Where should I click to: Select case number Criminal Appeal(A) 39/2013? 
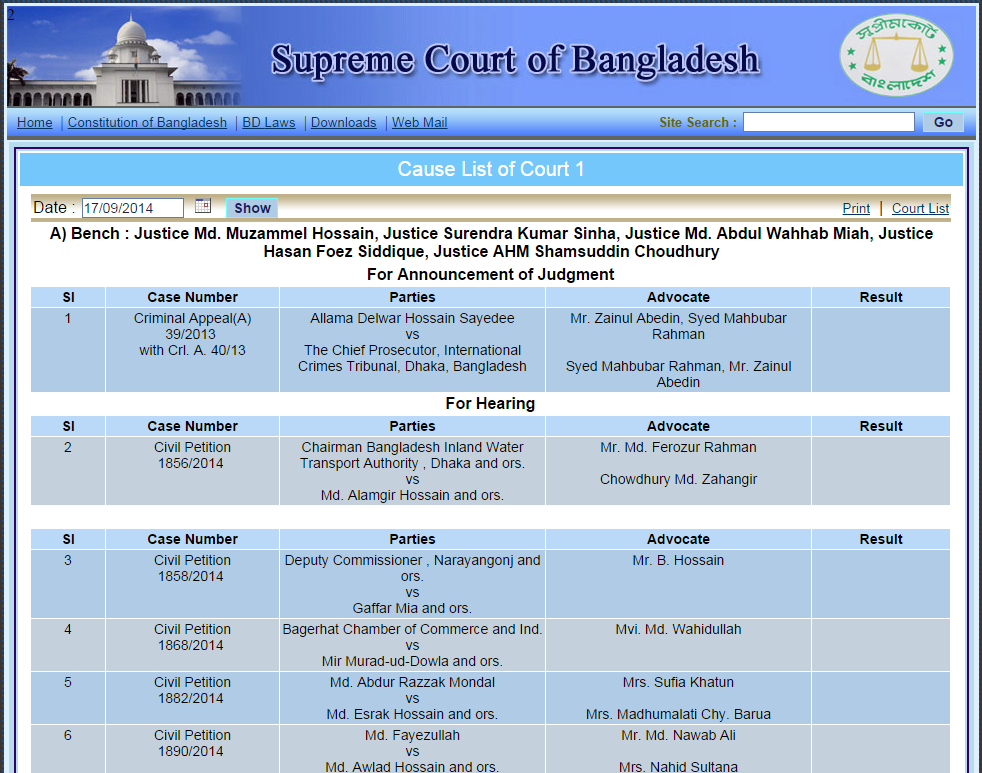(192, 326)
